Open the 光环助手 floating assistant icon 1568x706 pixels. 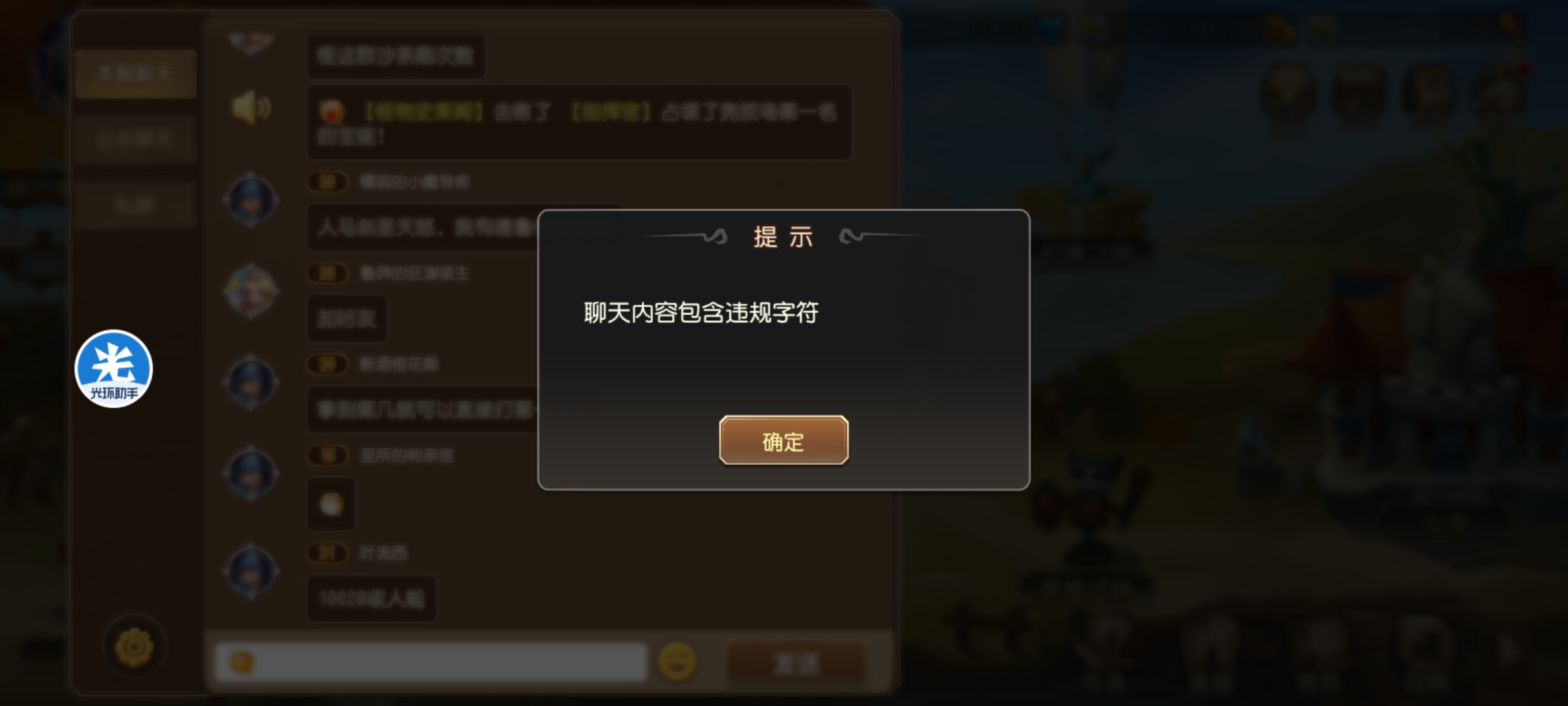(x=114, y=369)
